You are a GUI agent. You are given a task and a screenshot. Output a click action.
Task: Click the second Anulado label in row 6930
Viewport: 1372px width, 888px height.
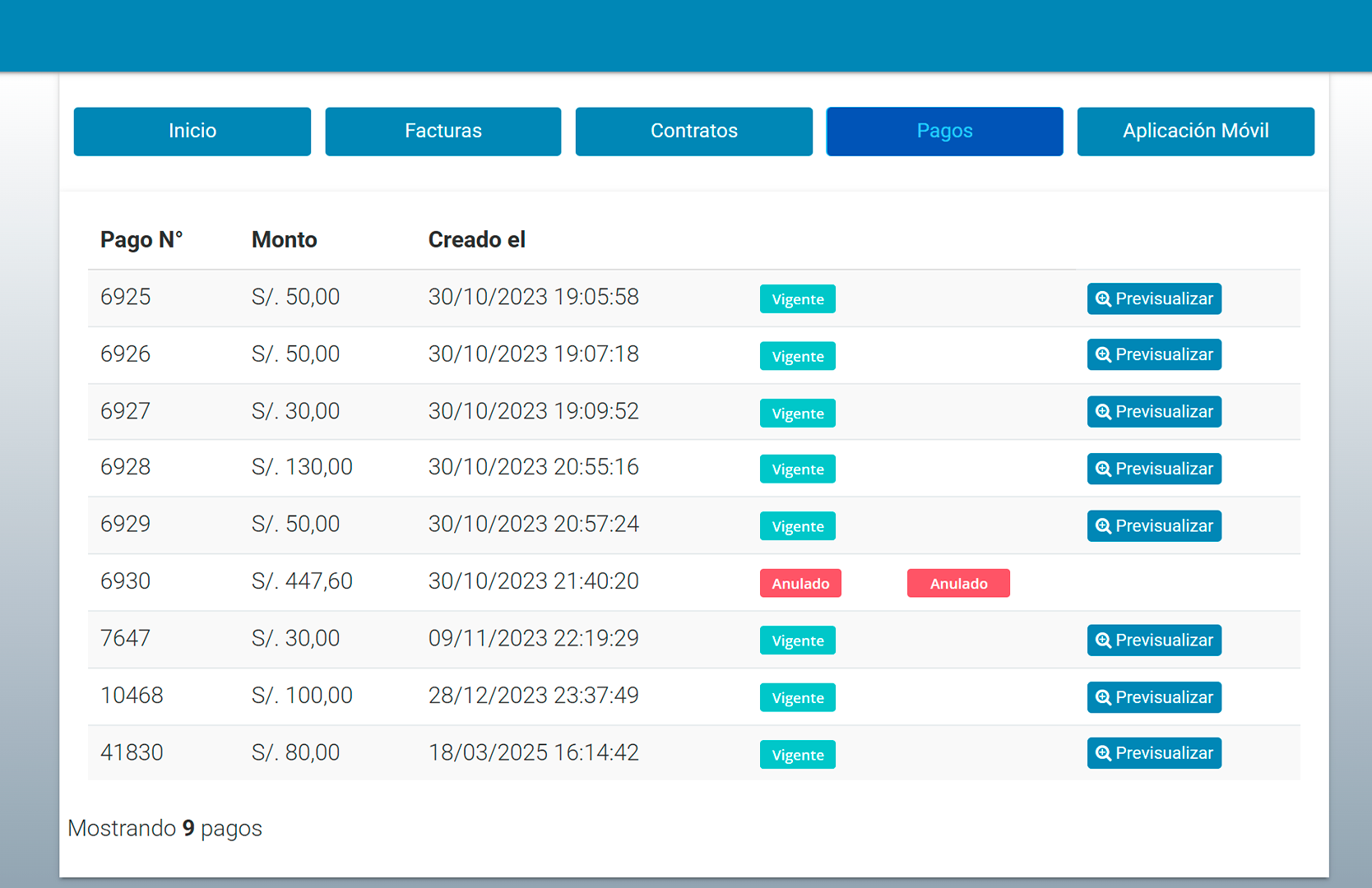click(958, 584)
